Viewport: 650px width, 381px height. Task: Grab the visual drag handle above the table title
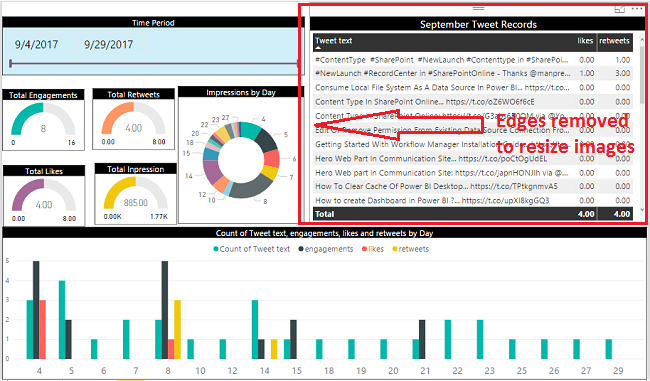click(x=478, y=8)
